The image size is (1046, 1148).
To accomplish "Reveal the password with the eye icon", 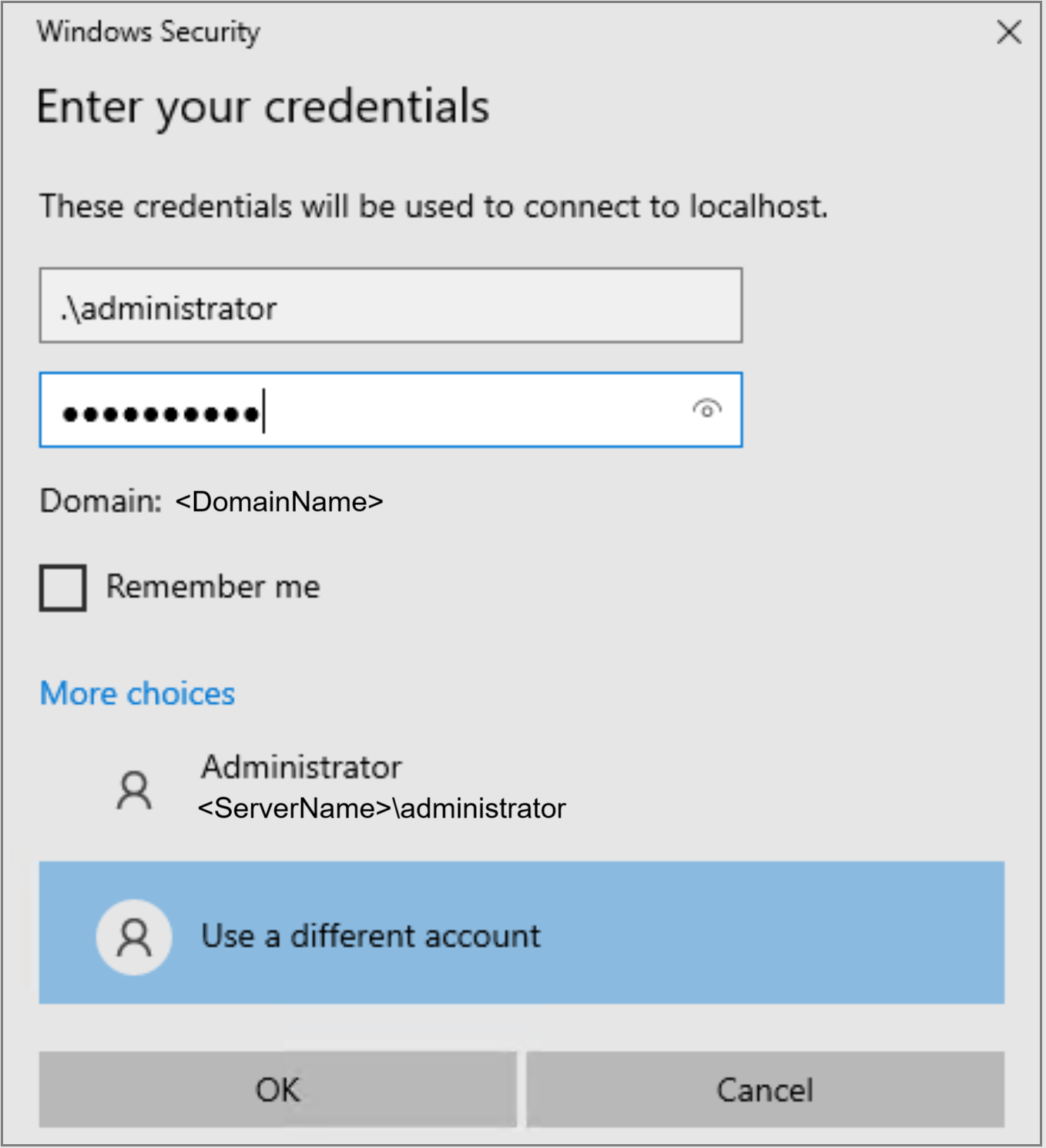I will 706,409.
